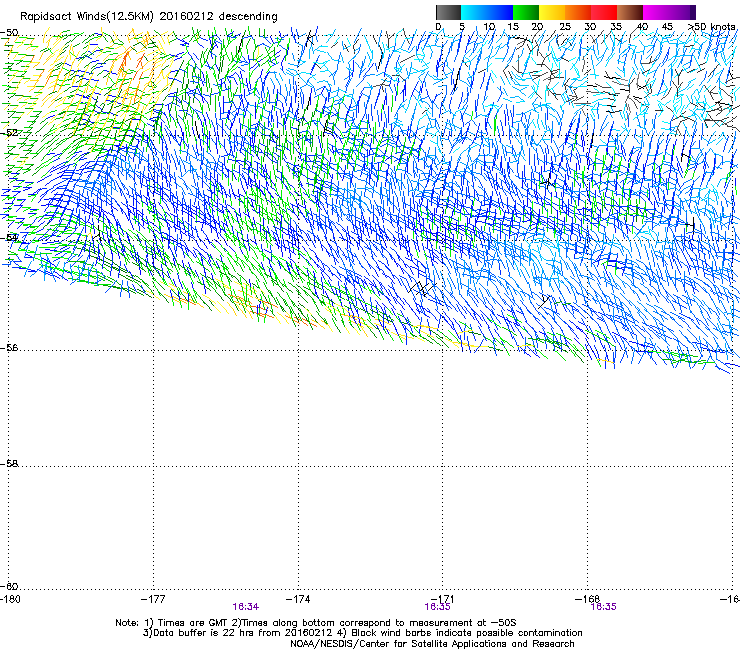Click the NOAA/NESDIS Center for Satellite Applications credit
The width and height of the screenshot is (740, 650).
(x=432, y=644)
